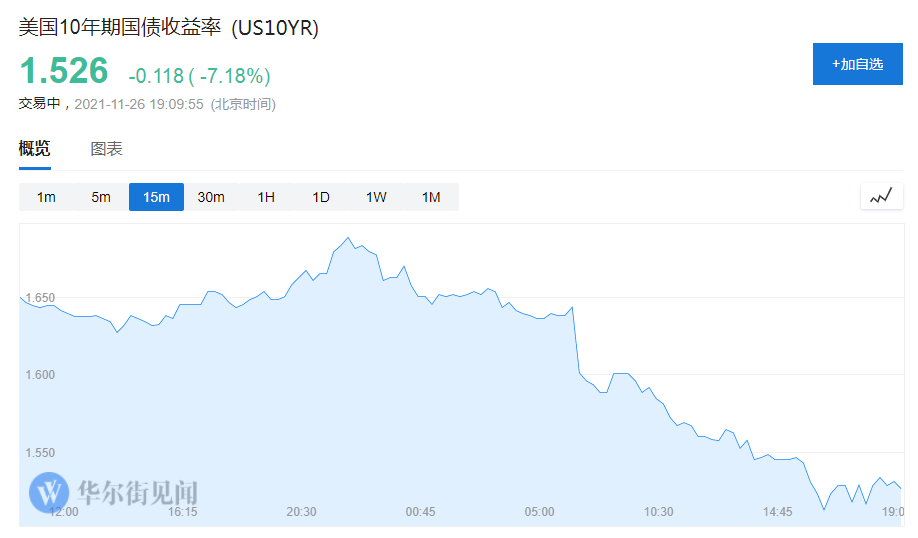Click the 05:00 time axis label

click(x=539, y=512)
